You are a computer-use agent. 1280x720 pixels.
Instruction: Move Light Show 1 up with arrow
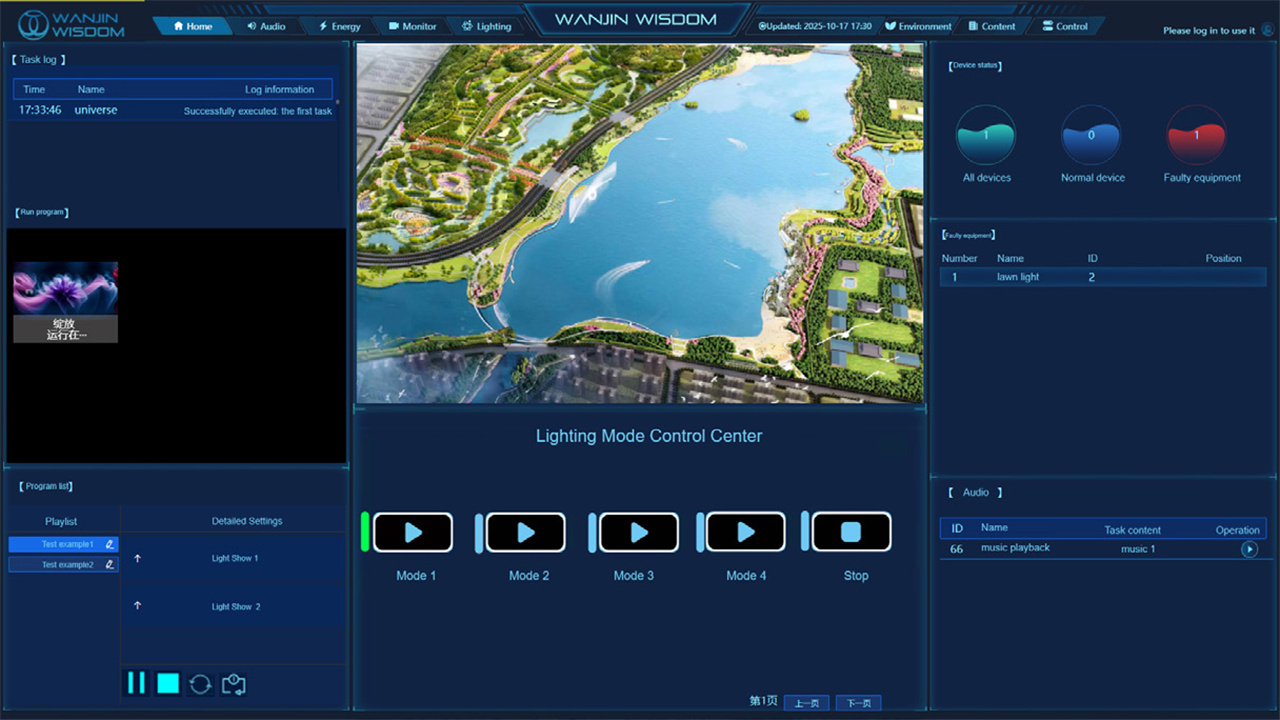point(138,558)
